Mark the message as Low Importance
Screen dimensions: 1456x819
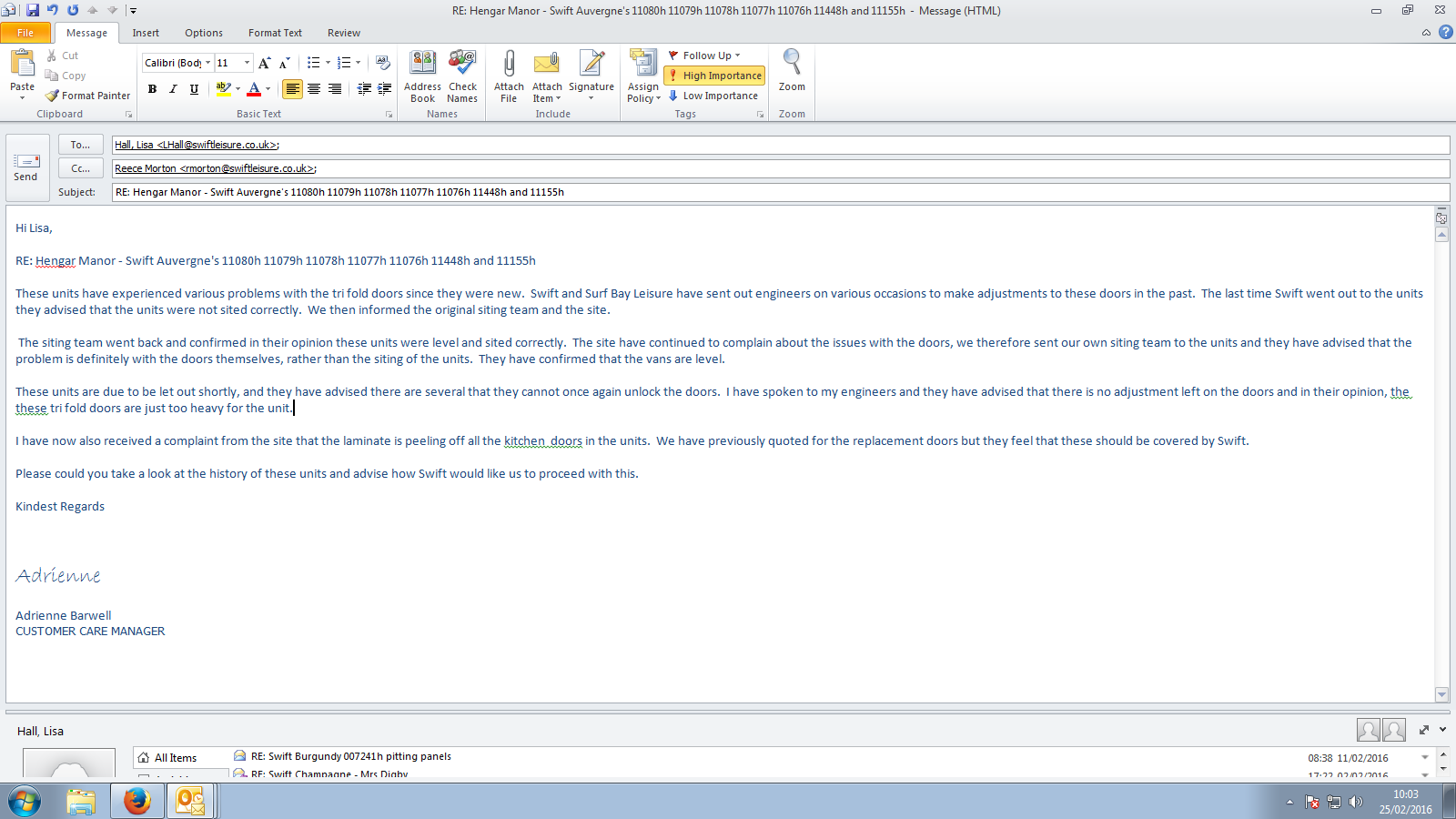pyautogui.click(x=713, y=96)
